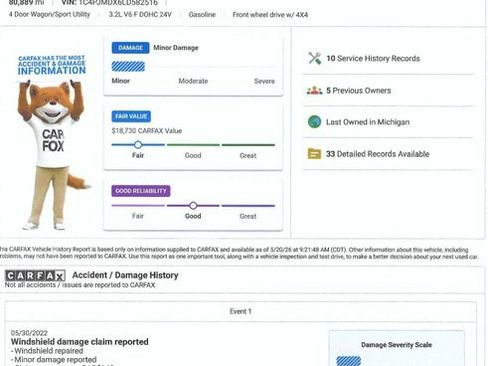This screenshot has width=488, height=366.
Task: Click the Severe damage scale label
Action: click(264, 81)
